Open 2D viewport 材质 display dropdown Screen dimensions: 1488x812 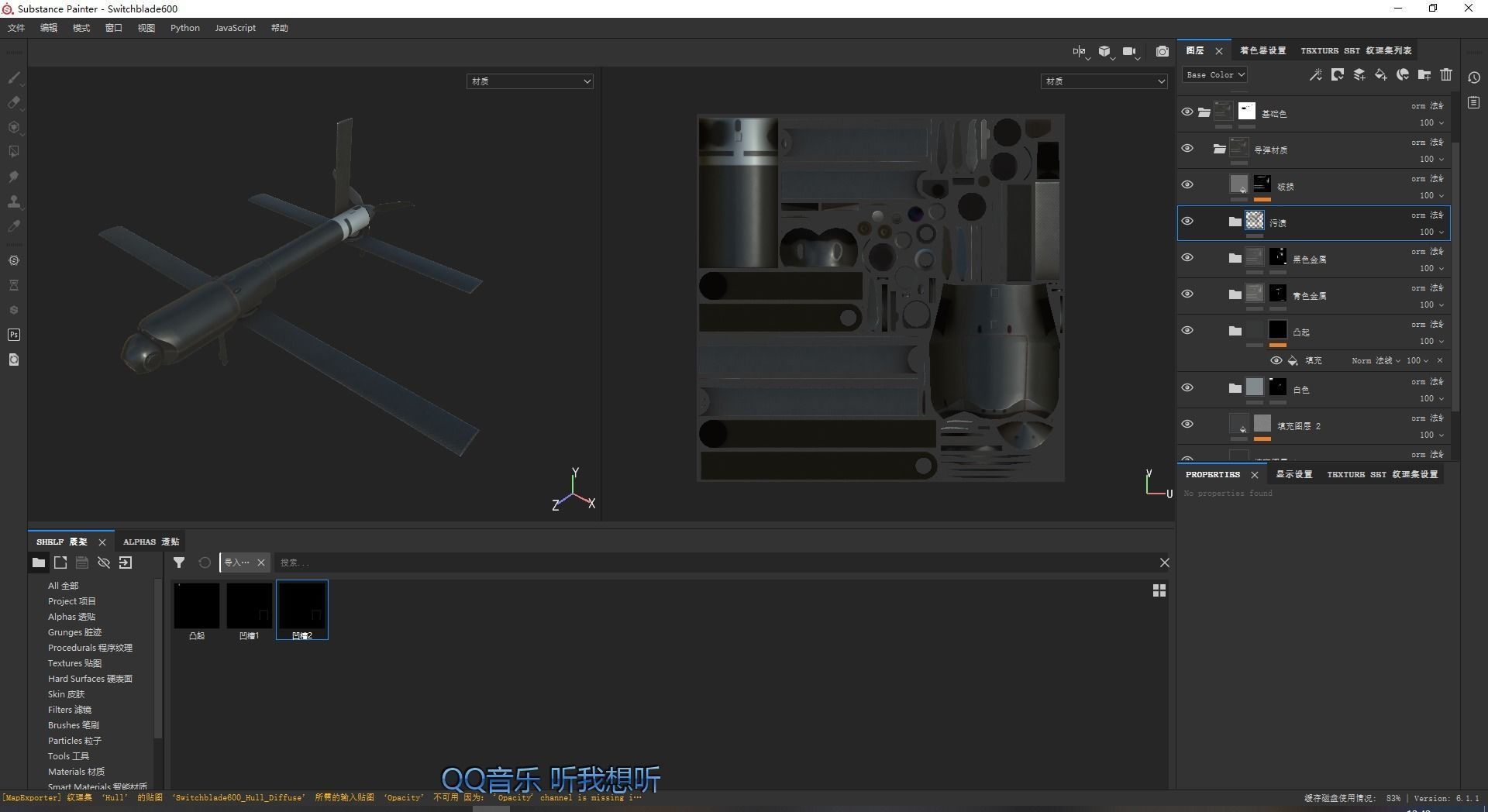pyautogui.click(x=1104, y=81)
